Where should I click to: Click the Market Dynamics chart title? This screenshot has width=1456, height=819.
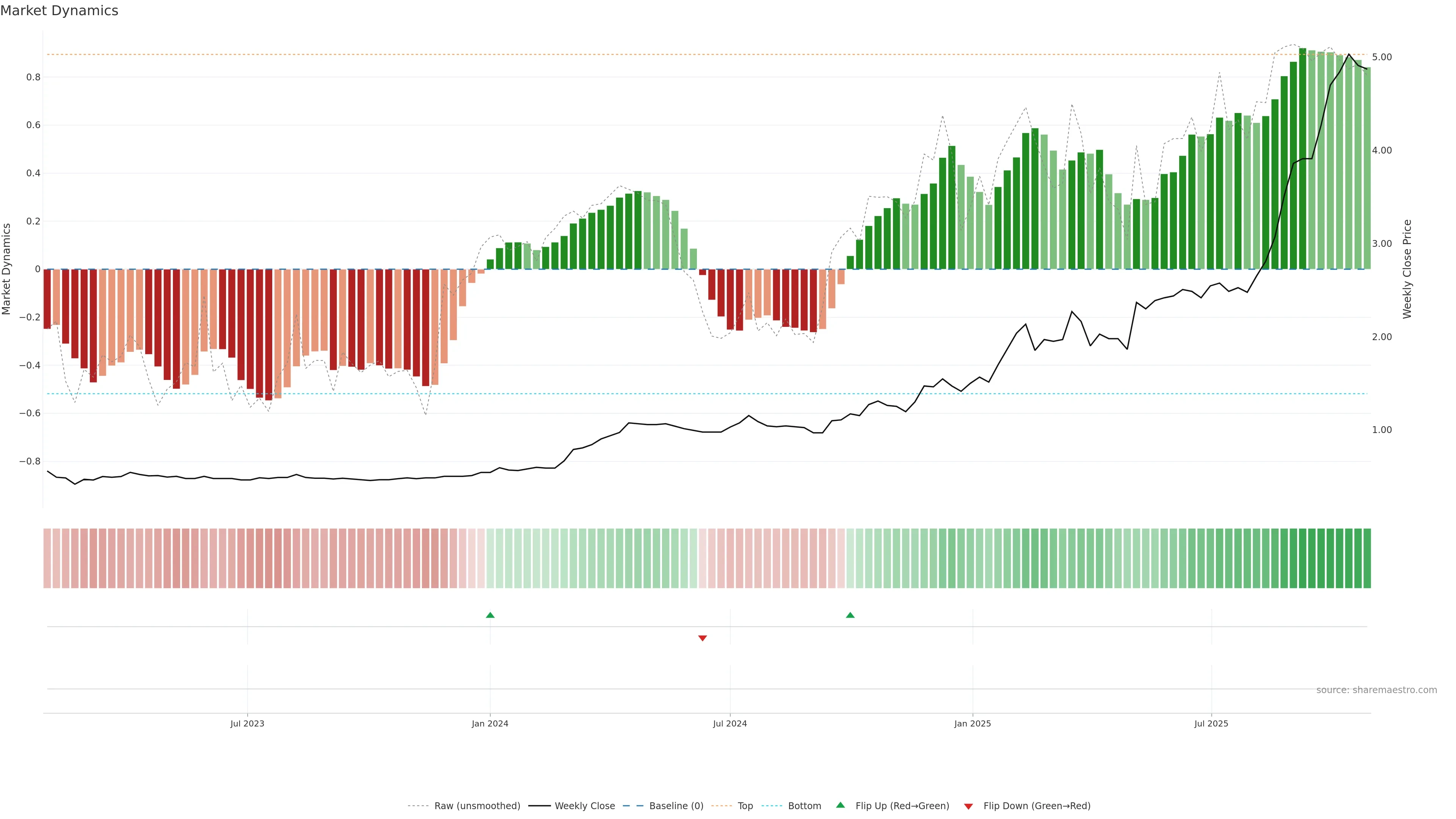tap(60, 11)
